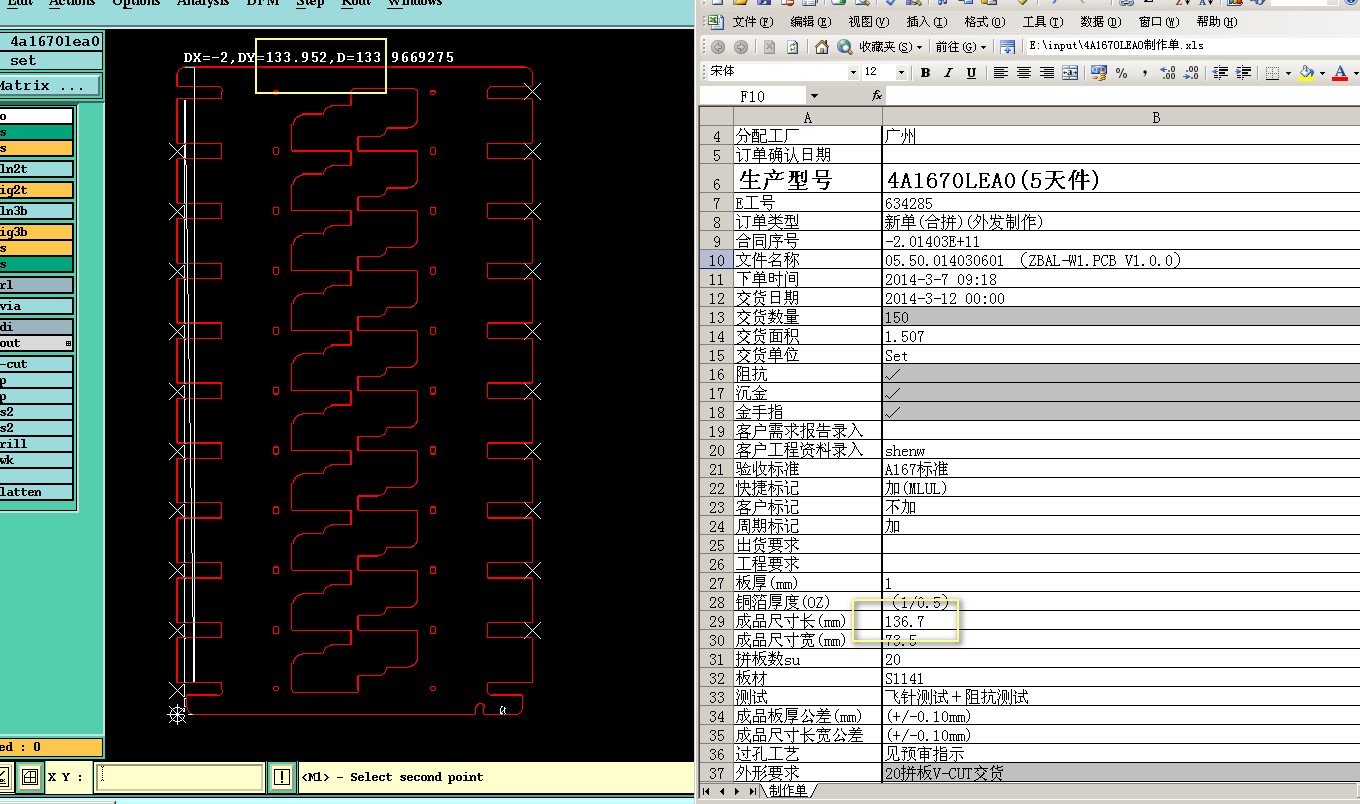Open the 数据(D) menu
1360x804 pixels.
pos(1101,22)
